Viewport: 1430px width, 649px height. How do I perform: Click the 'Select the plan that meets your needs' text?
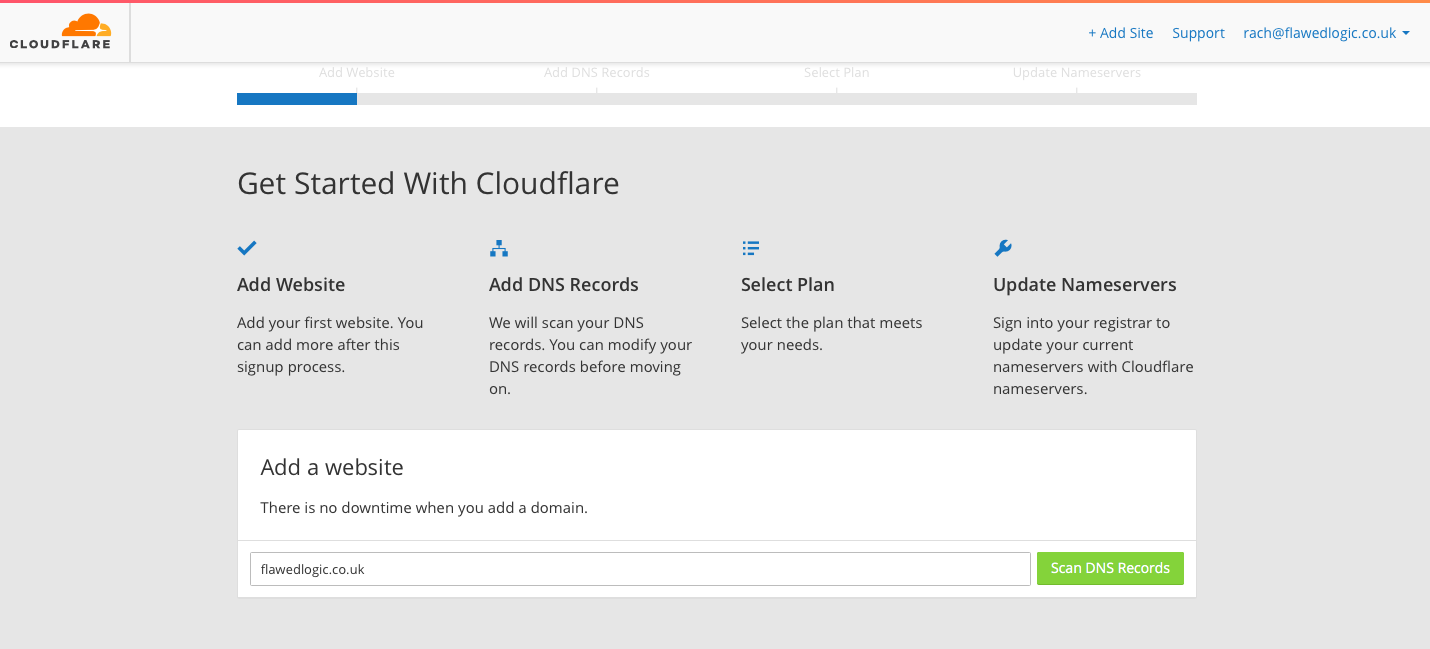point(832,334)
